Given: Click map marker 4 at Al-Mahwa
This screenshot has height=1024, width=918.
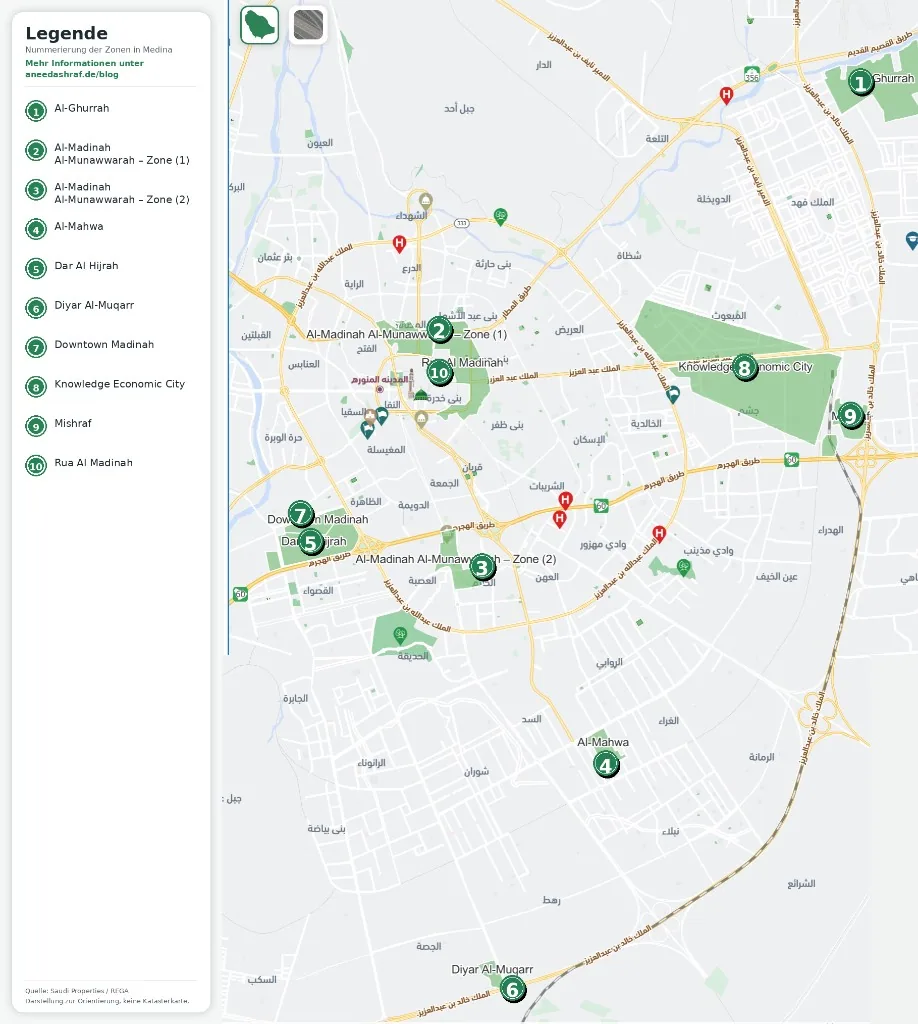Looking at the screenshot, I should coord(606,764).
